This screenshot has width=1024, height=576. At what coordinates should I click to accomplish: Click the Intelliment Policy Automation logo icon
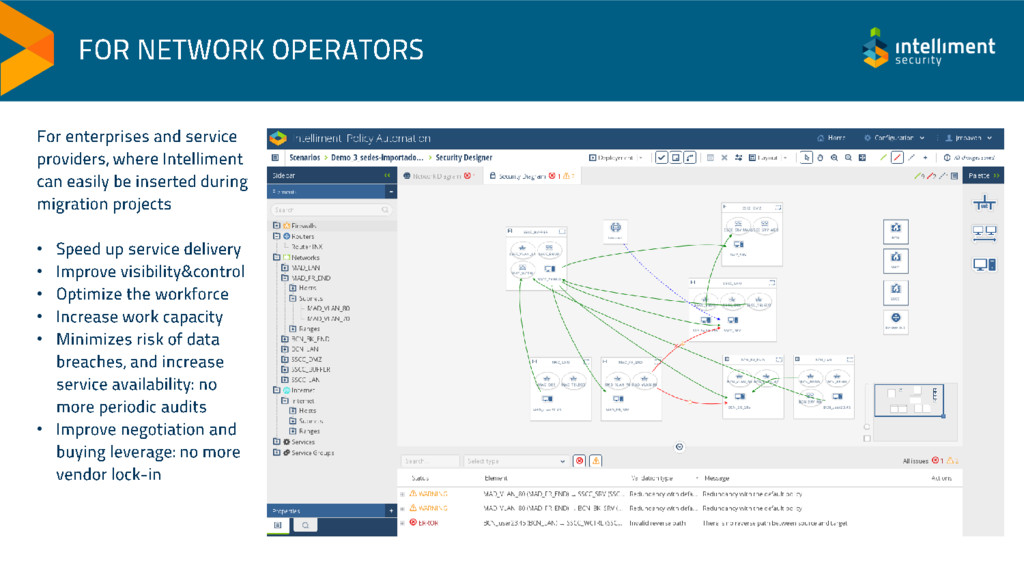click(x=278, y=138)
